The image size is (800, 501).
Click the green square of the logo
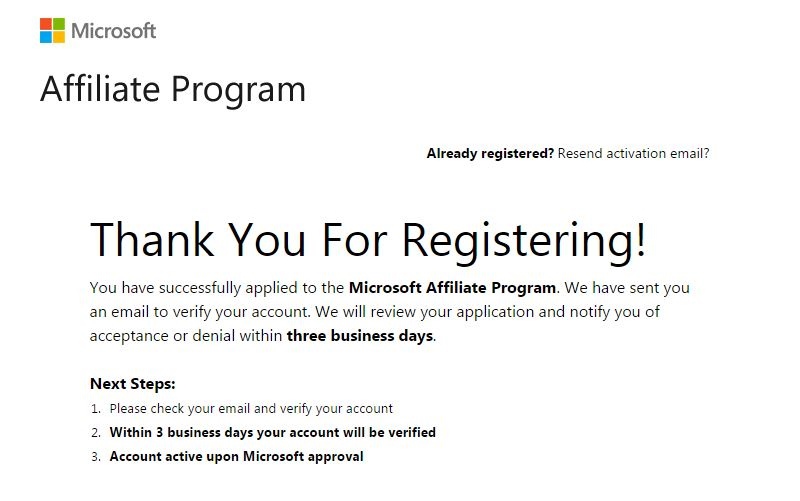tap(59, 24)
